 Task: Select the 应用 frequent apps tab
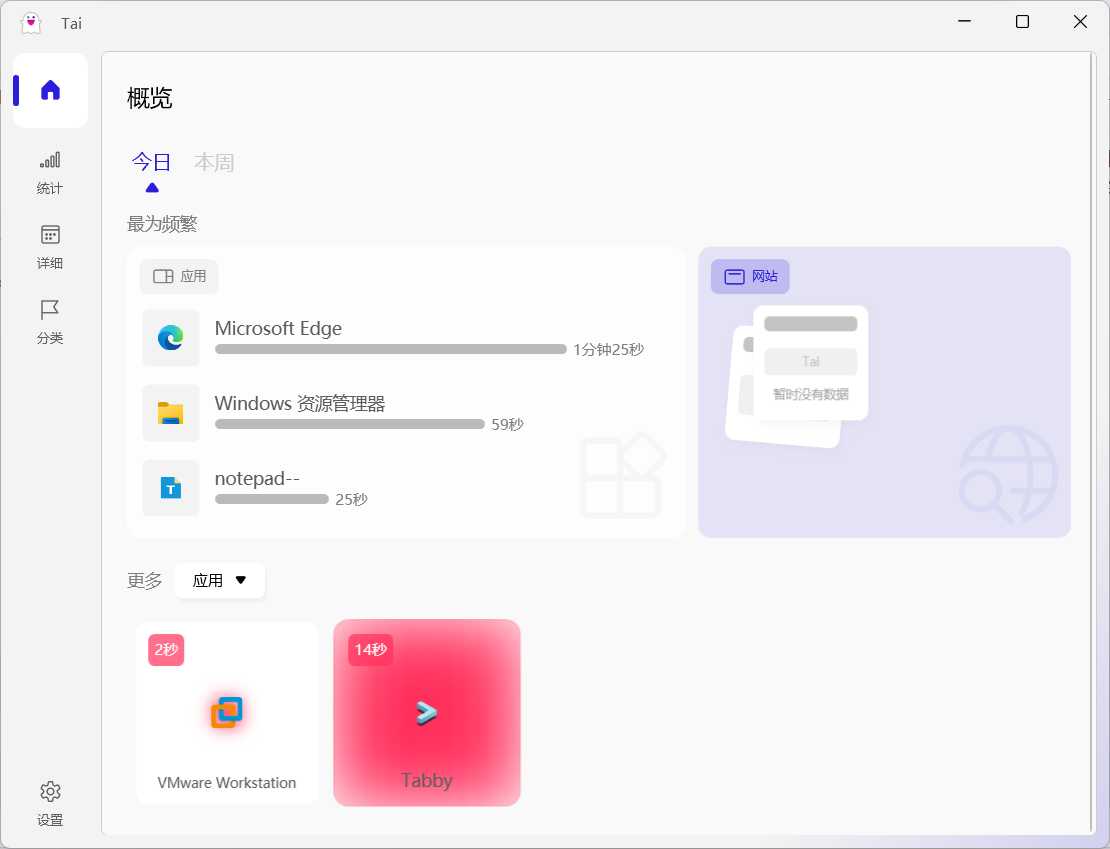point(179,276)
